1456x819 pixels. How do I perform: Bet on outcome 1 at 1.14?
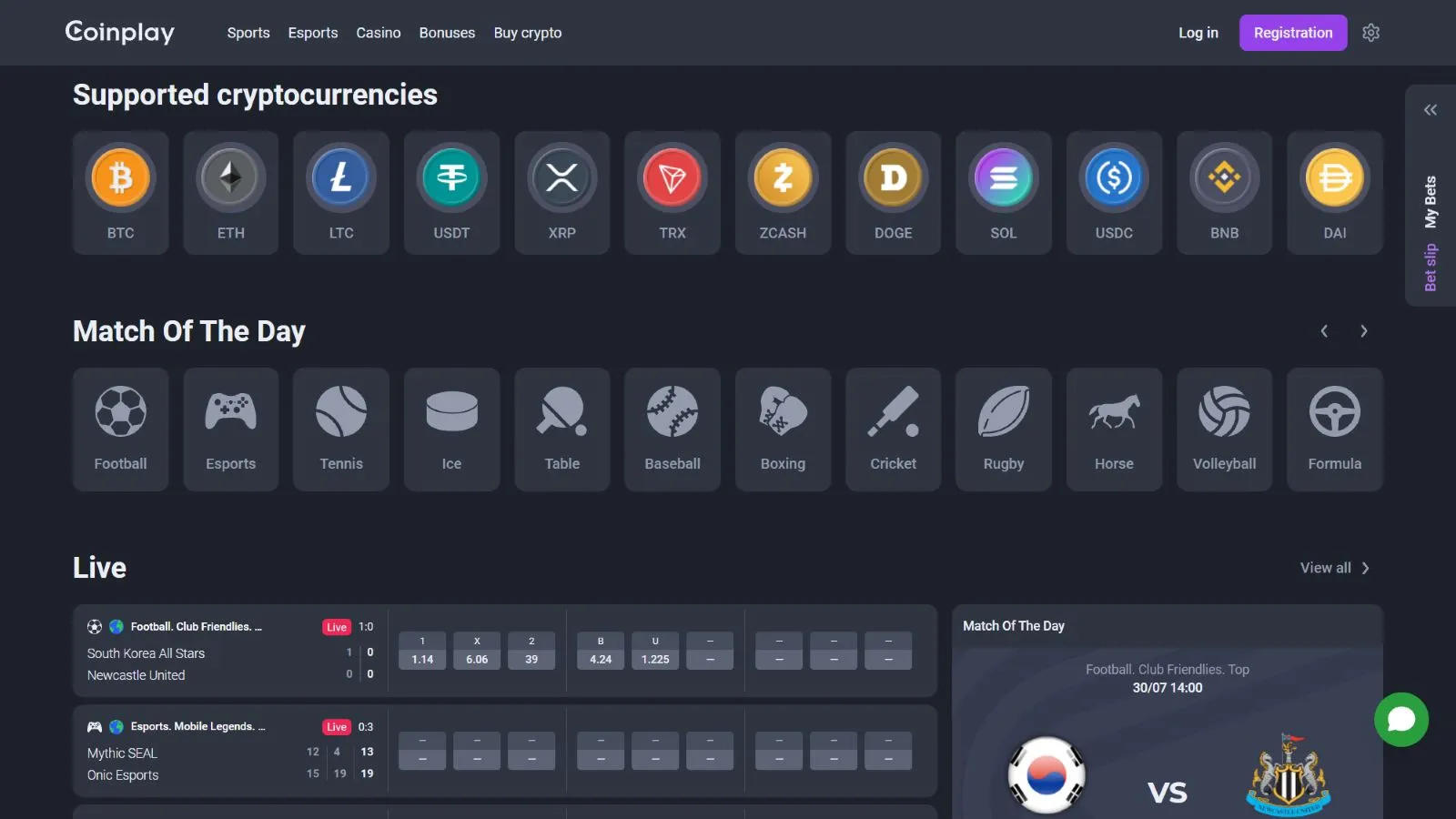click(422, 651)
